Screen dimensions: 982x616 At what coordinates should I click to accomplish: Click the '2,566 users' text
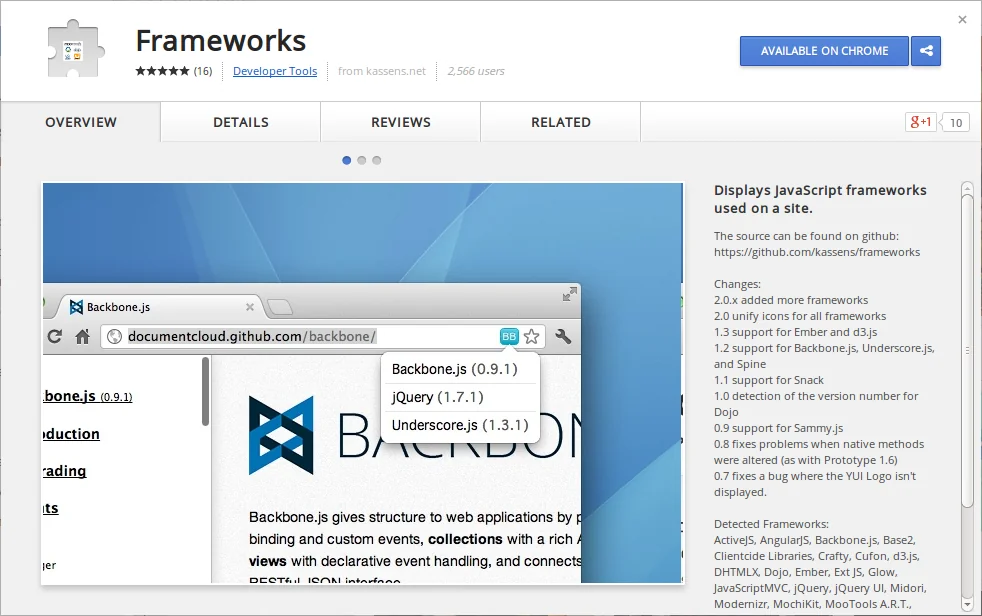click(x=475, y=71)
